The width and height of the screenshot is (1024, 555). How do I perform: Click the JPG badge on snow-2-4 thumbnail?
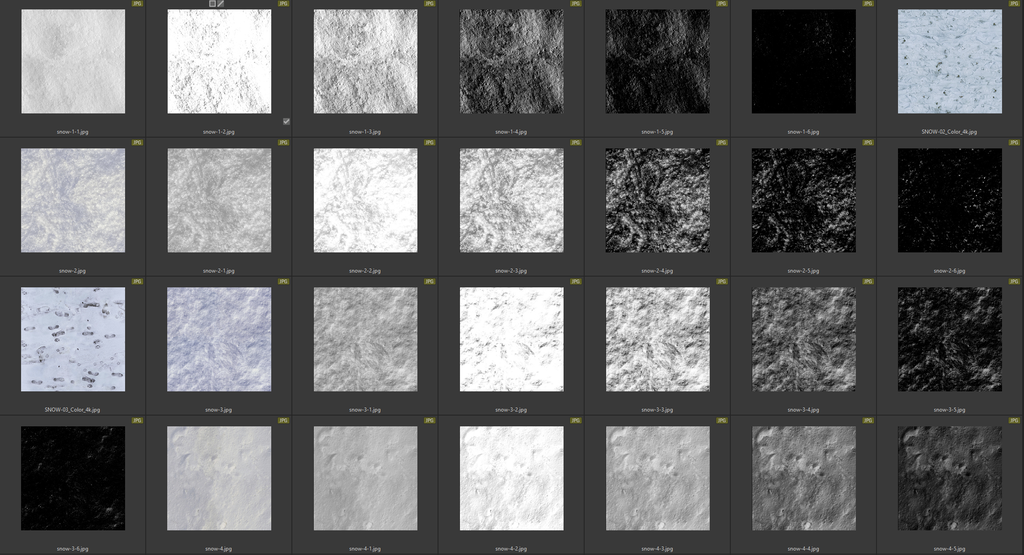722,143
